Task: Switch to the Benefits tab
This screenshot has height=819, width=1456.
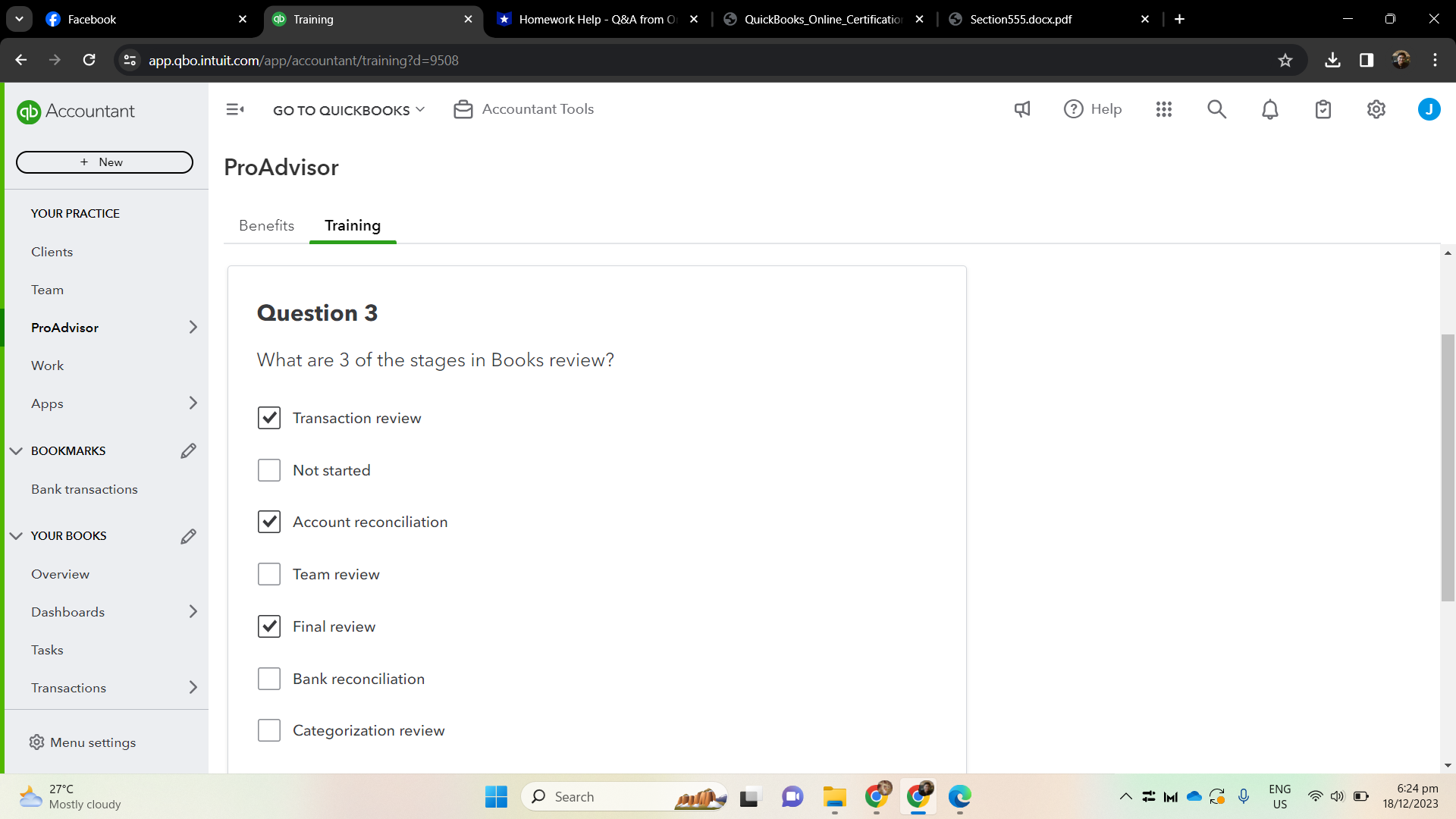Action: click(x=266, y=225)
